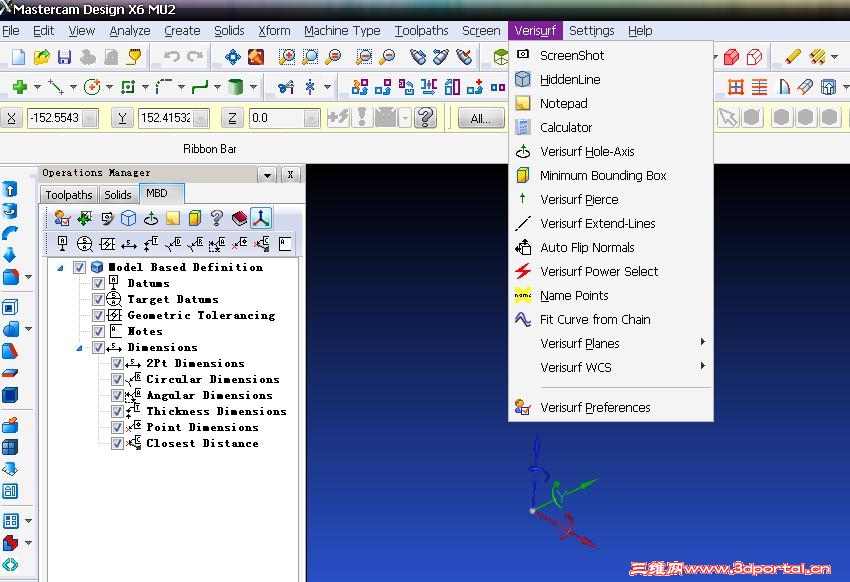
Task: Click the All... button
Action: coord(481,118)
